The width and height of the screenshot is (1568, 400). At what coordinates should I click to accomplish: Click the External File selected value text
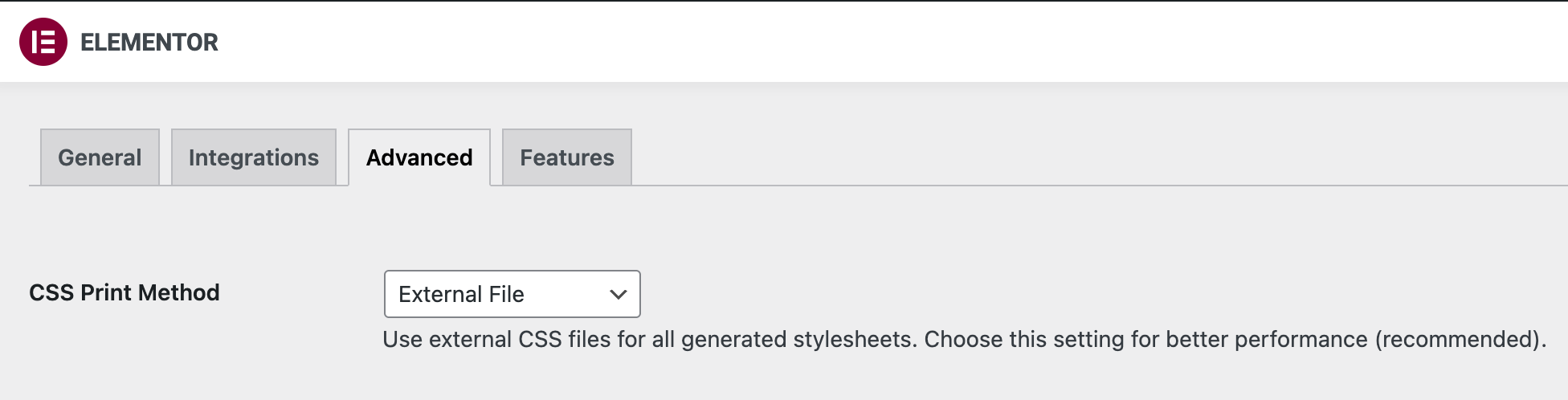(x=461, y=295)
